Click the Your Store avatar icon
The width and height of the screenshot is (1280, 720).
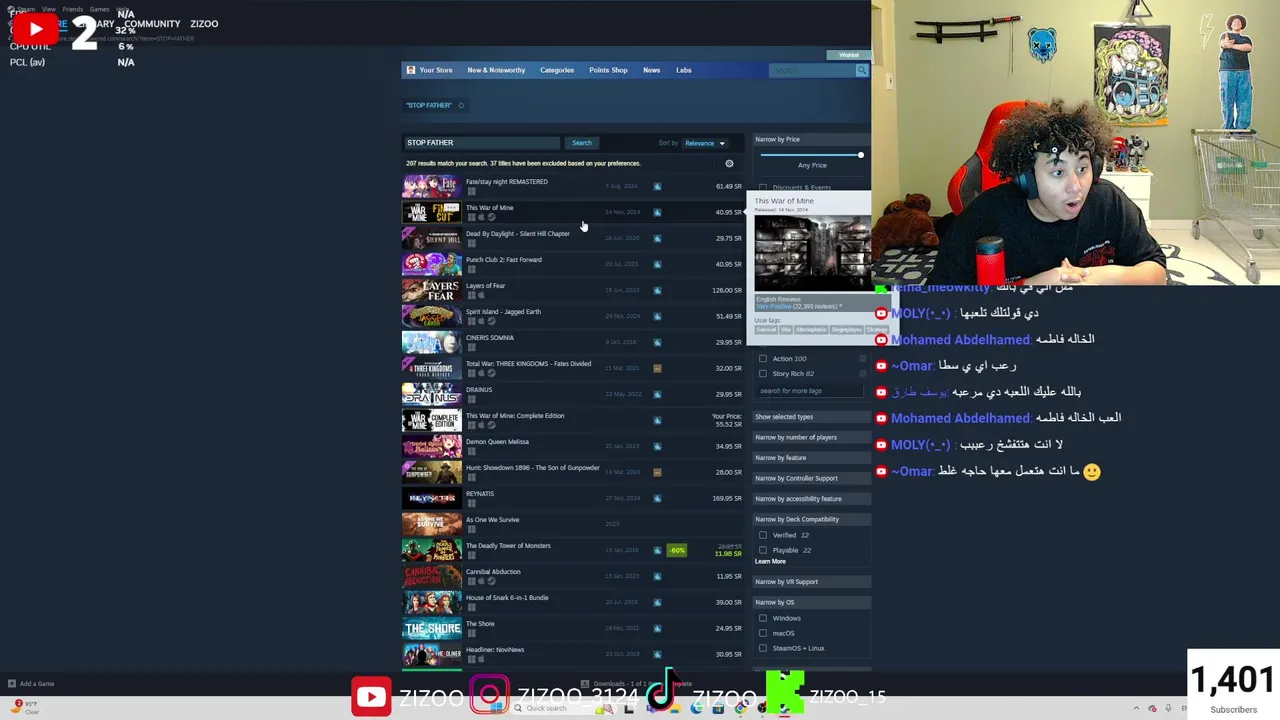click(x=410, y=70)
